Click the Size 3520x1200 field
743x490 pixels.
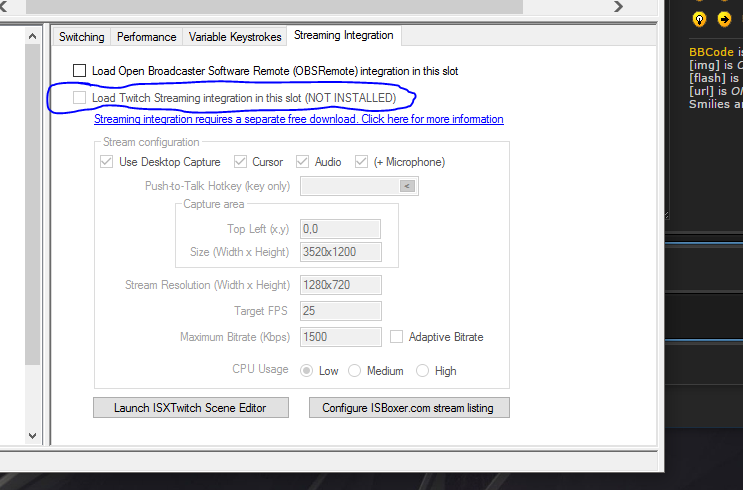coord(340,252)
